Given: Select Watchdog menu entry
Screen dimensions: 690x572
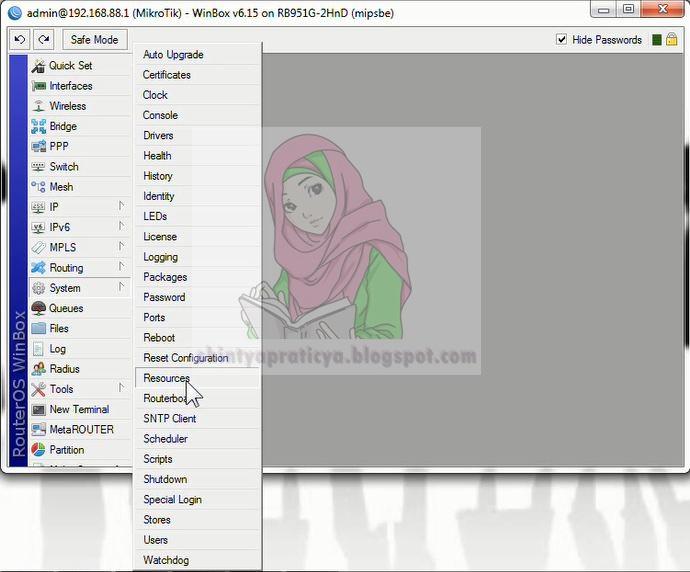Looking at the screenshot, I should [197, 560].
